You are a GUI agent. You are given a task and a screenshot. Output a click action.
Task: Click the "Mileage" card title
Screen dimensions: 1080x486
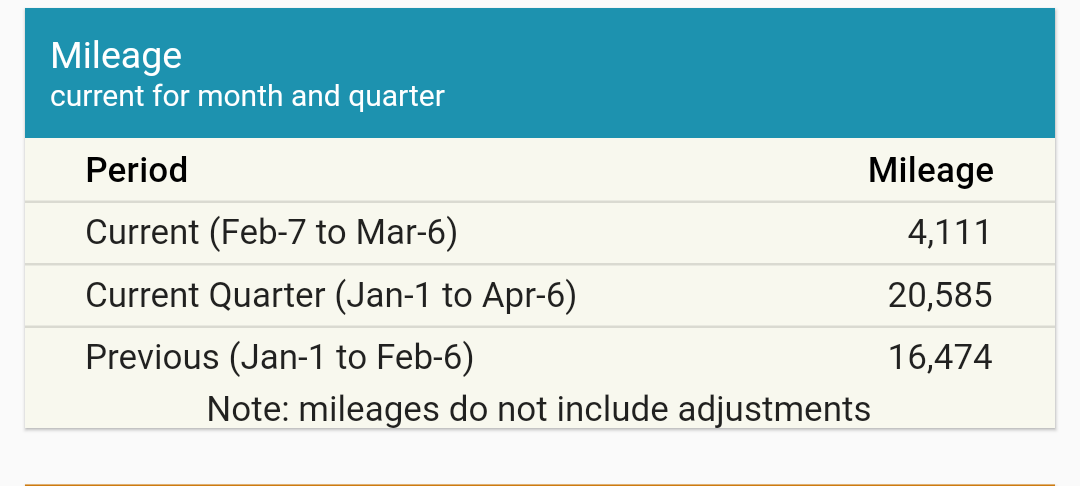click(116, 55)
